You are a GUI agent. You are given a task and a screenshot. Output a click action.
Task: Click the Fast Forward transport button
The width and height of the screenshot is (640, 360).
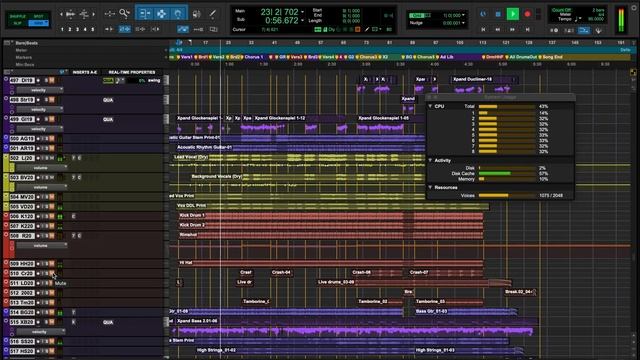513,29
